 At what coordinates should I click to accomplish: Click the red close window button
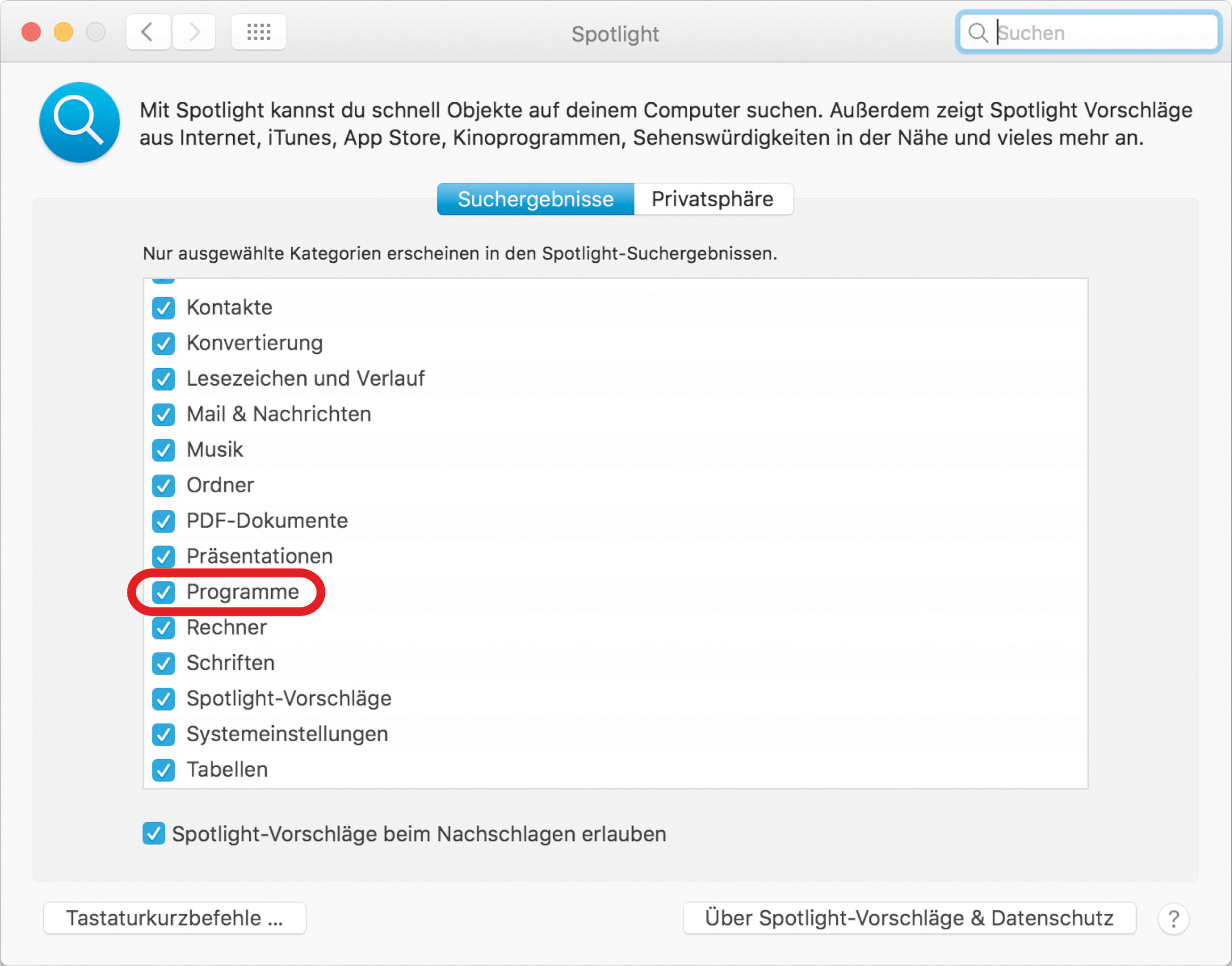point(31,31)
